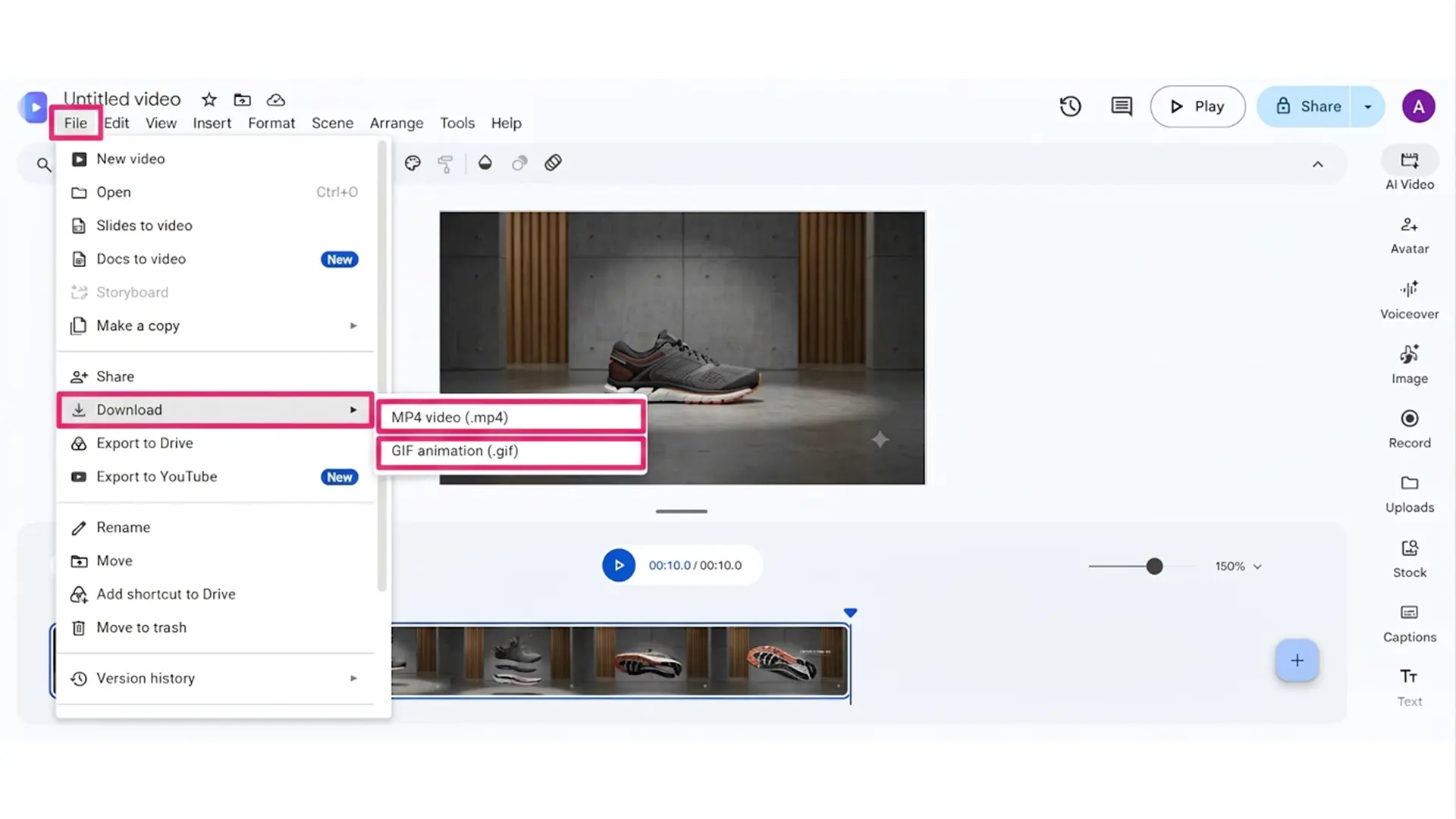Click the File menu scrollbar
This screenshot has width=1456, height=819.
[382, 366]
